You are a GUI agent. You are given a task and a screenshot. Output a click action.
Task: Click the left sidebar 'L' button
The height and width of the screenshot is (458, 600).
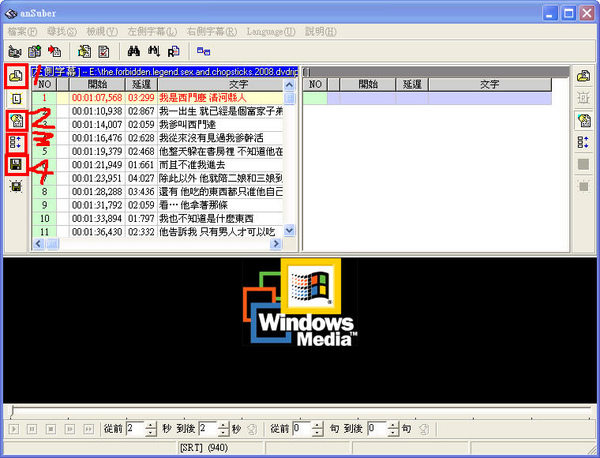coord(16,99)
